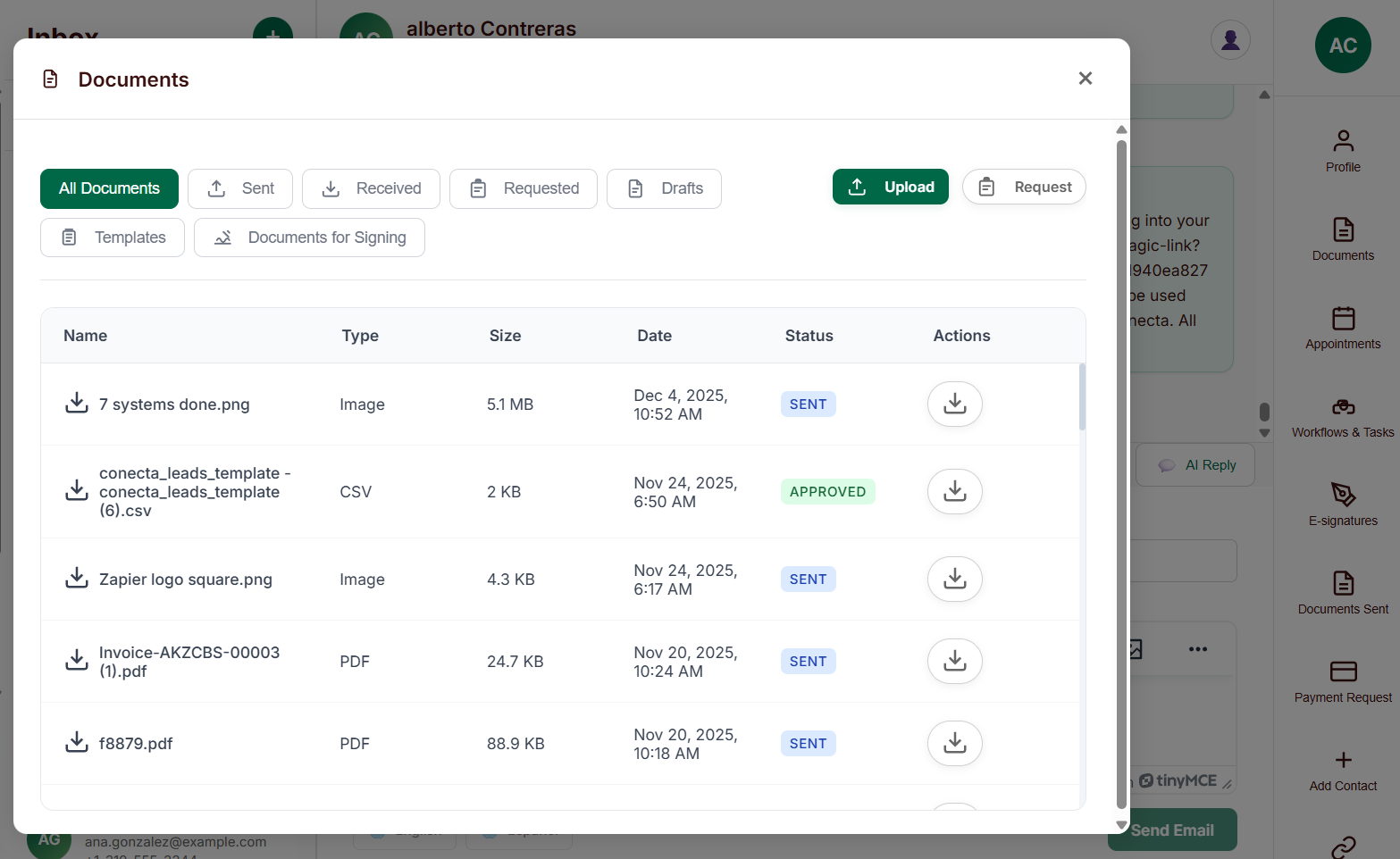Switch to Documents for Signing
Screen dimensions: 1400x859
tap(309, 238)
